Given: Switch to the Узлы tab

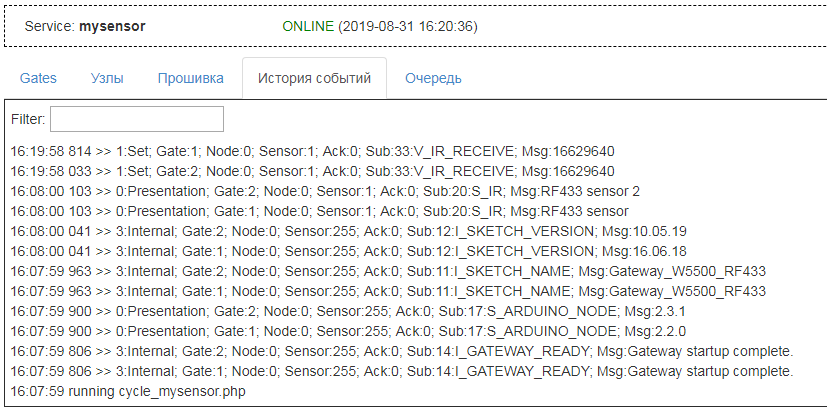Looking at the screenshot, I should [x=107, y=78].
